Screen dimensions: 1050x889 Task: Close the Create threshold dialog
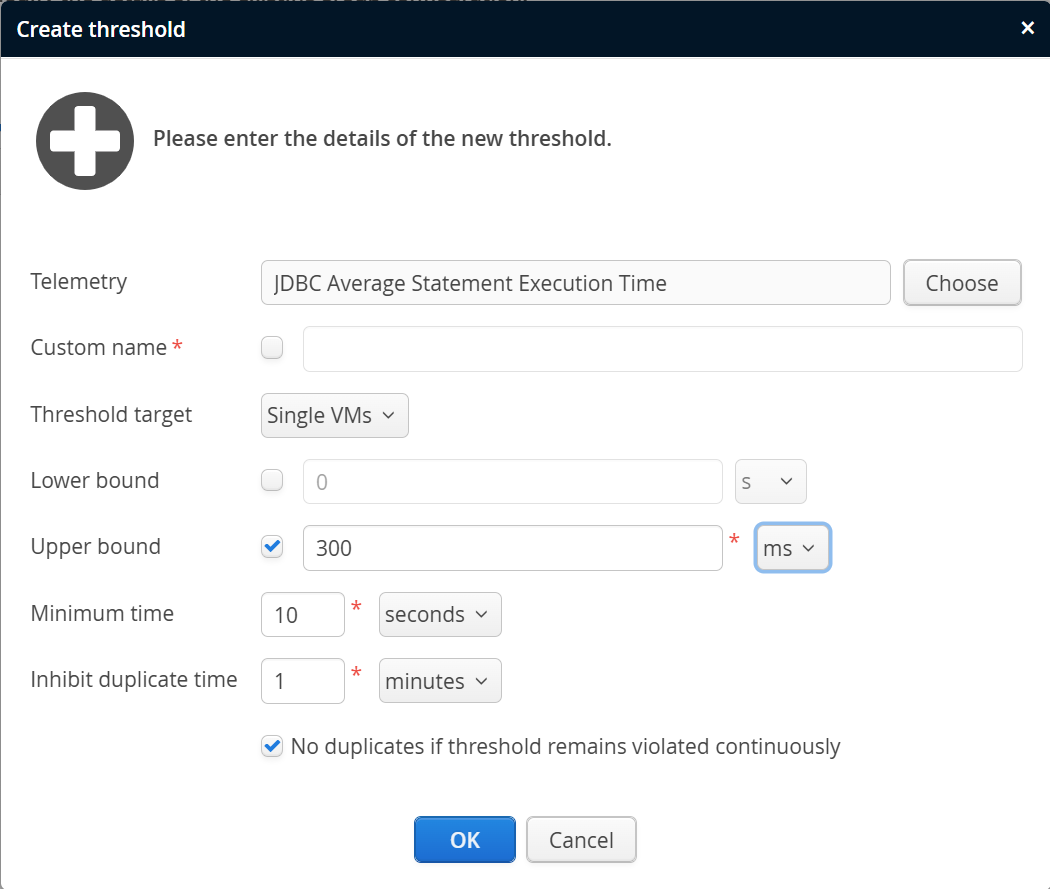pos(1027,28)
